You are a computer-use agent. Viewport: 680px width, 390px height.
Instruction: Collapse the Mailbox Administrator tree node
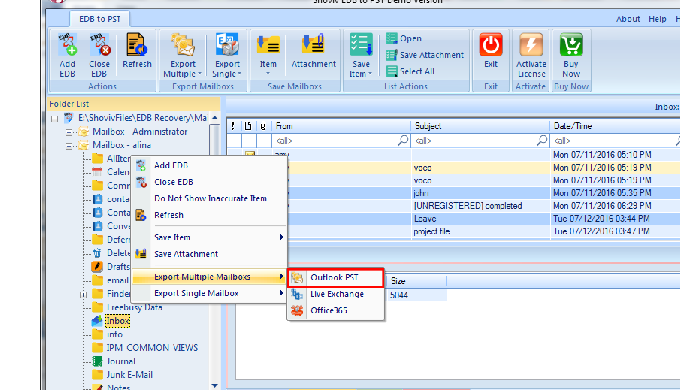[69, 132]
